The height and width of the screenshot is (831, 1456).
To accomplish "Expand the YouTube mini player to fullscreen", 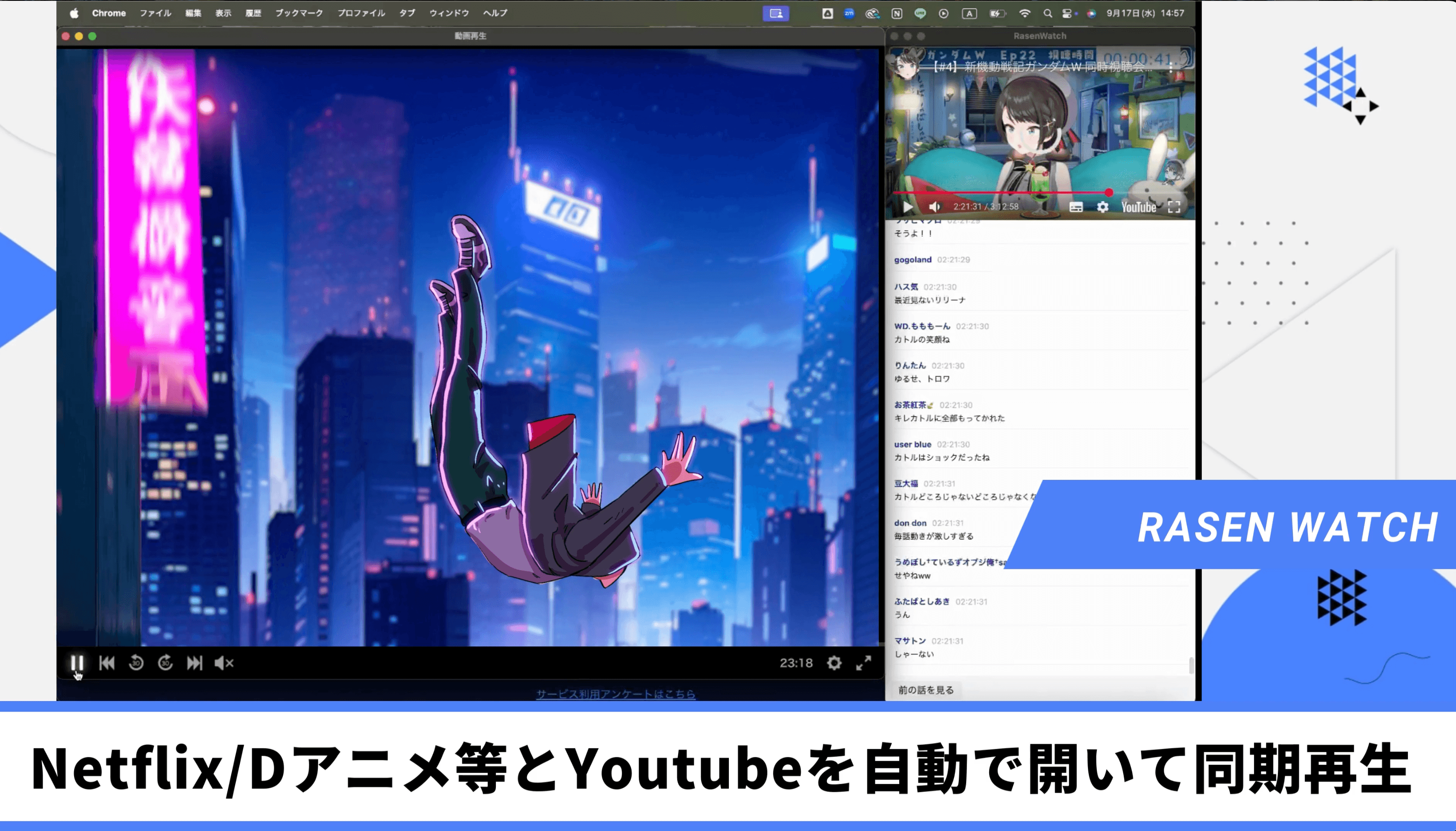I will pyautogui.click(x=1177, y=208).
